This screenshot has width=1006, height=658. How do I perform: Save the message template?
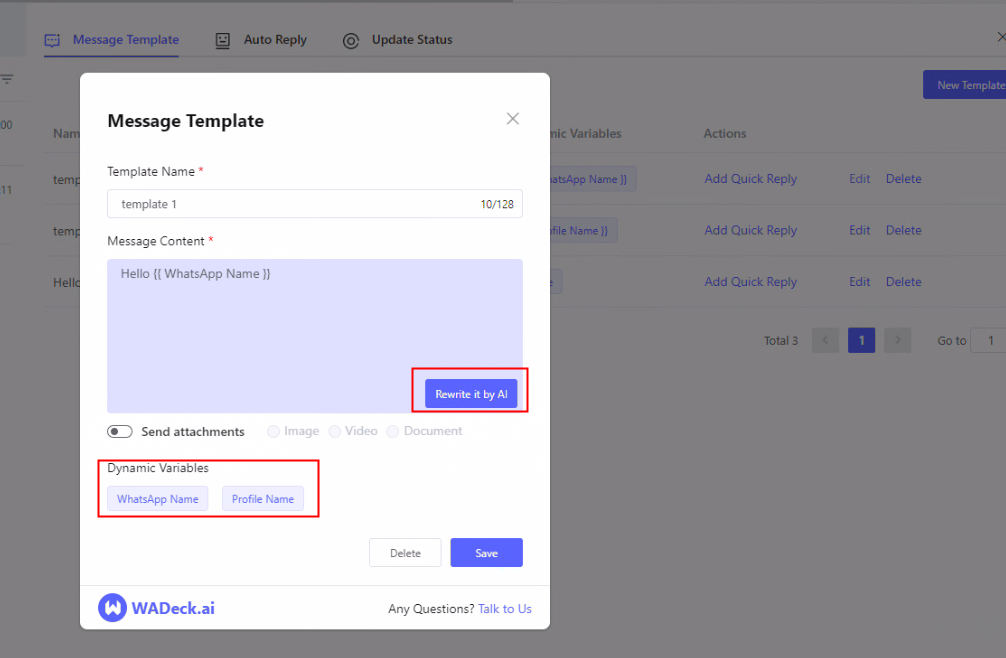(x=486, y=553)
